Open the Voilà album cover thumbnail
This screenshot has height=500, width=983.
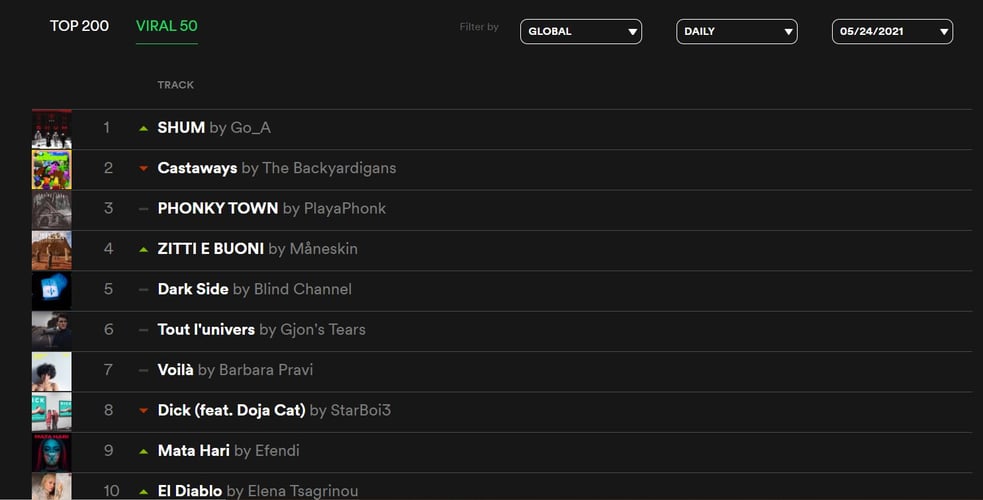(x=52, y=371)
